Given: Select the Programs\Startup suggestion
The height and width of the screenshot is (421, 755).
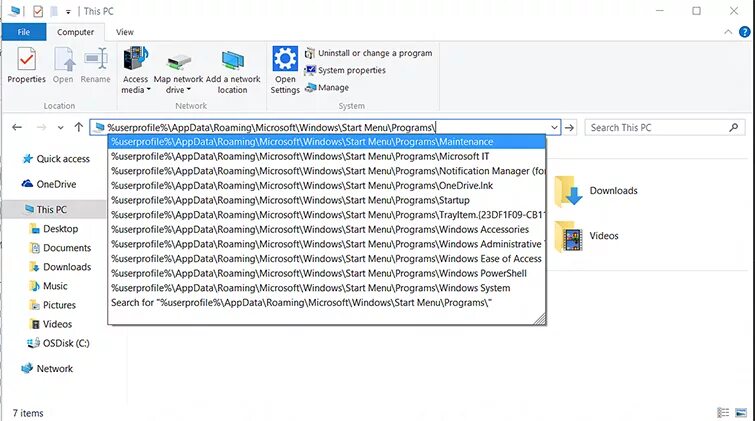Looking at the screenshot, I should tap(327, 200).
